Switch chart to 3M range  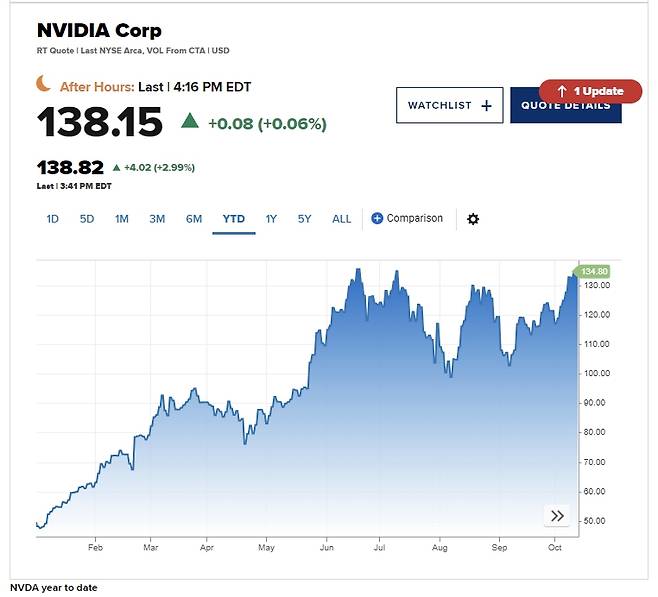pos(157,219)
